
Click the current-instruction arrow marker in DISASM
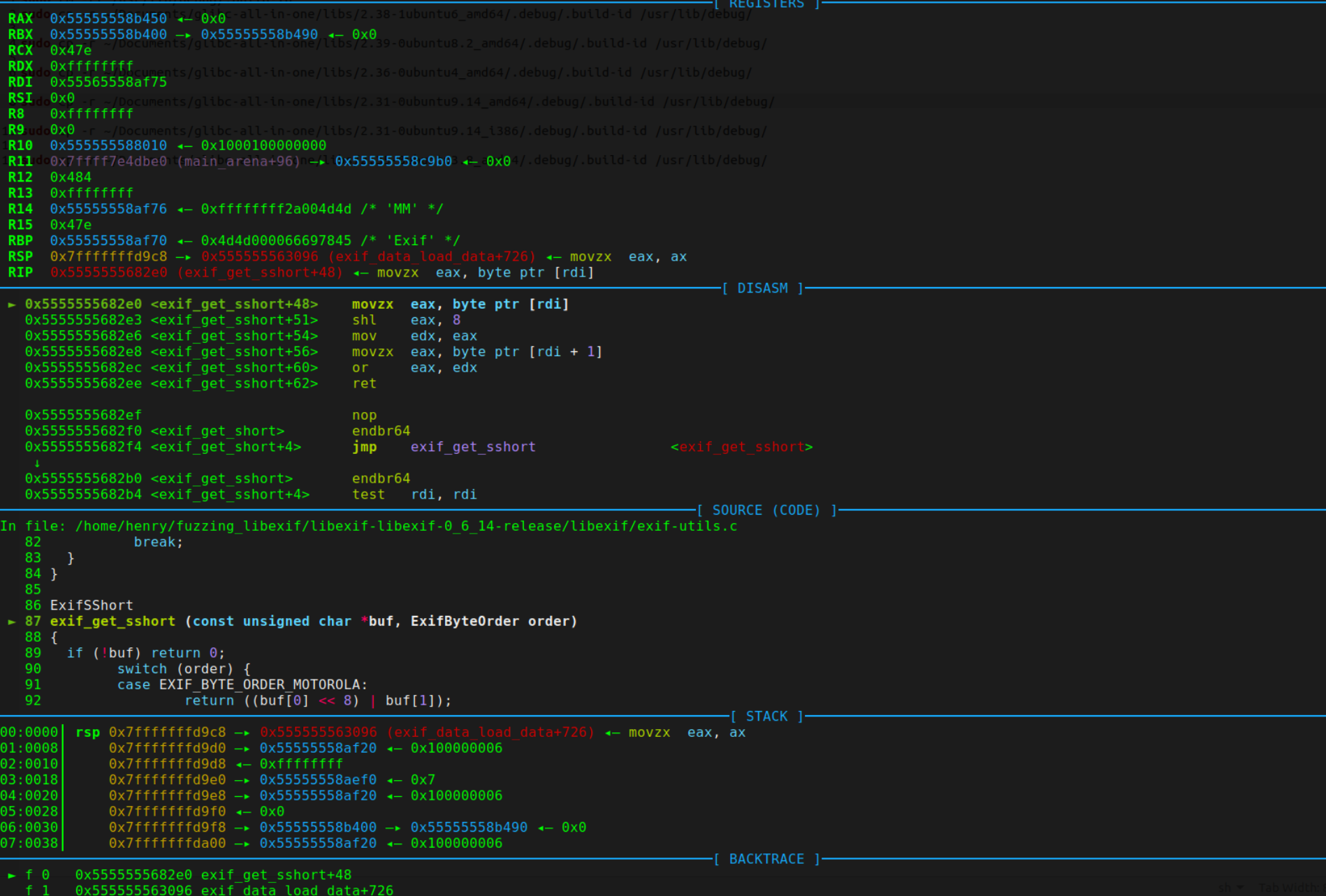click(x=12, y=304)
